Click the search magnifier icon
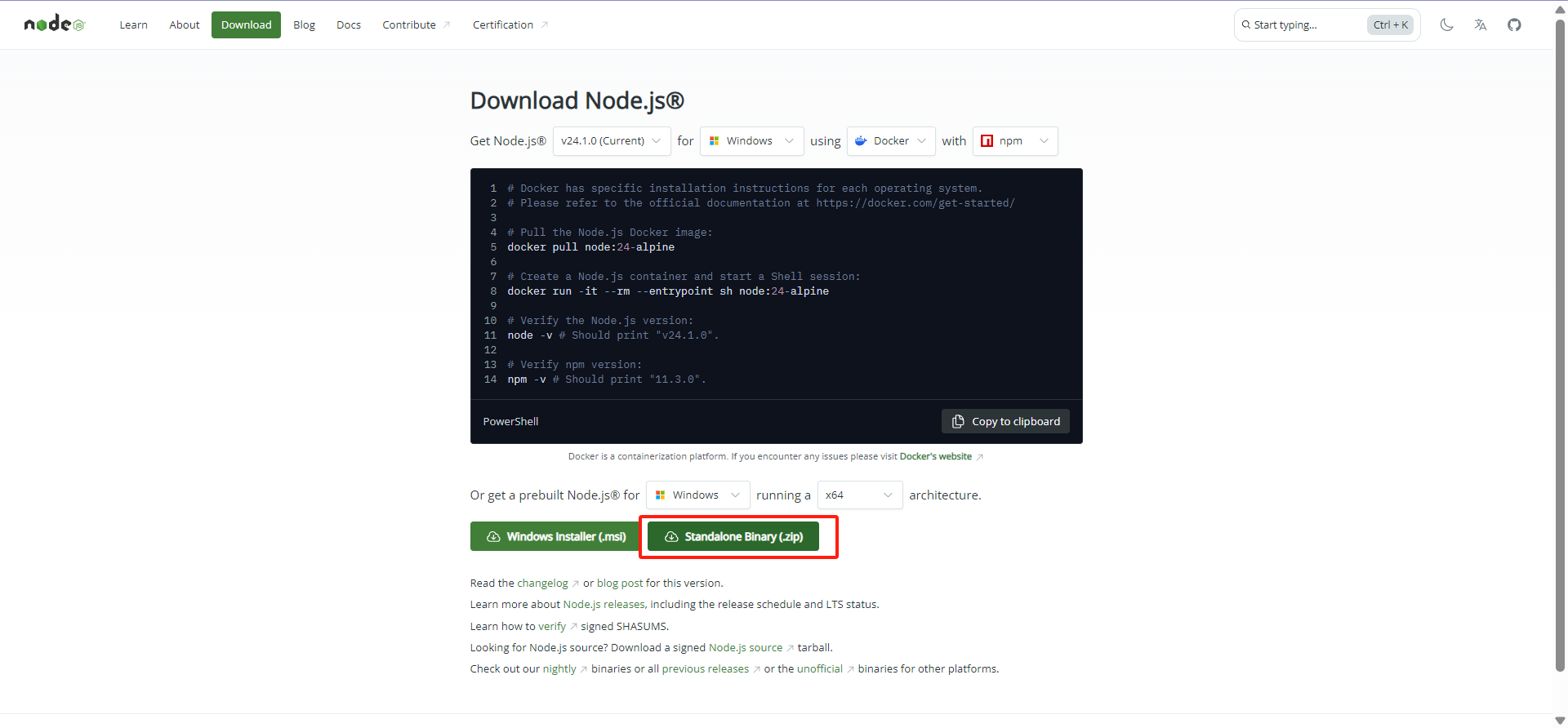The height and width of the screenshot is (728, 1568). pyautogui.click(x=1246, y=24)
